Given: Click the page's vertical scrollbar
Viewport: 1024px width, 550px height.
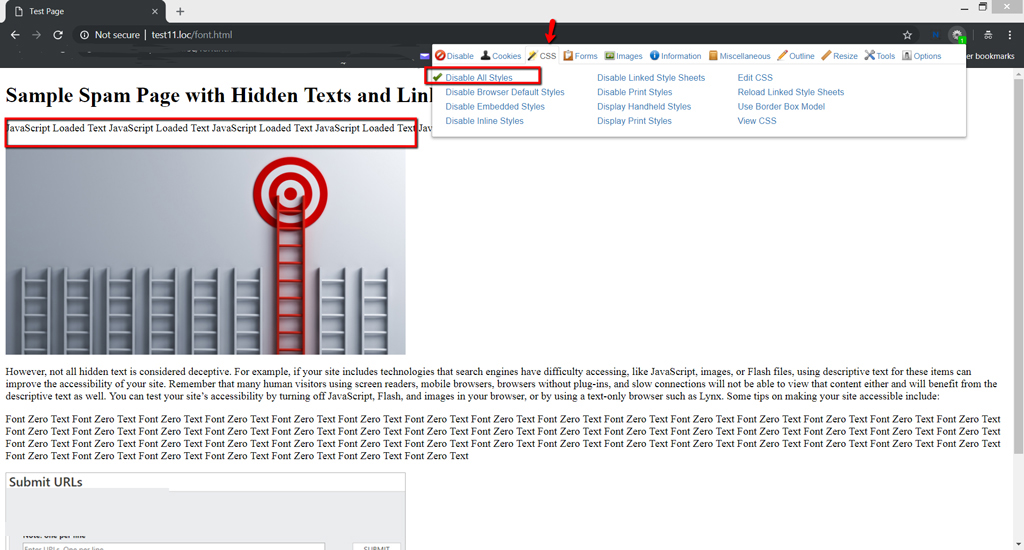Looking at the screenshot, I should click(x=1018, y=260).
